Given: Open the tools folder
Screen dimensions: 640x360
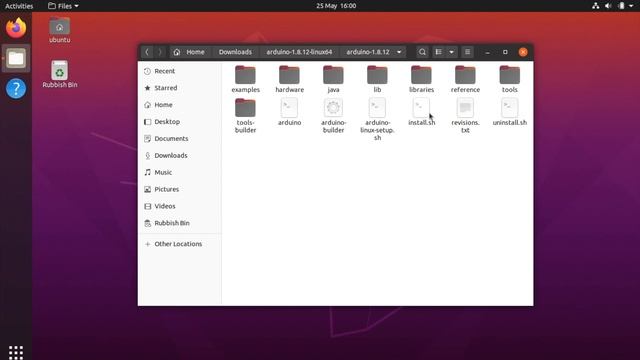Looking at the screenshot, I should tap(509, 79).
